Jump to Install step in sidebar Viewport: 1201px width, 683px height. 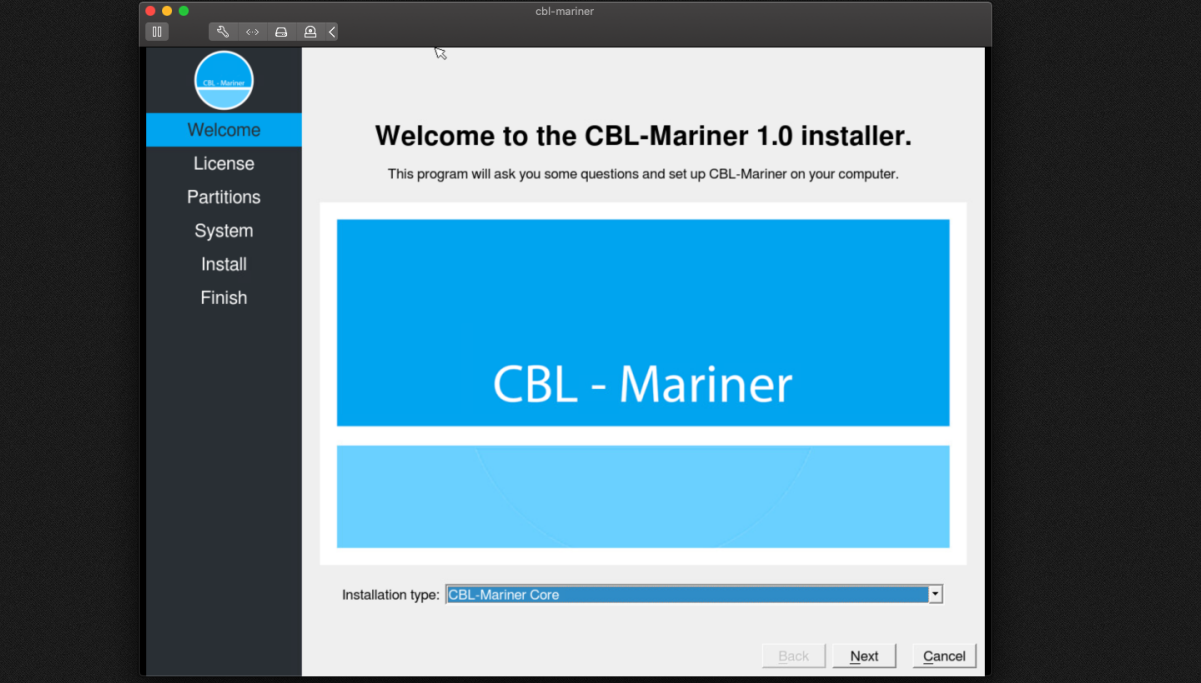[x=224, y=264]
